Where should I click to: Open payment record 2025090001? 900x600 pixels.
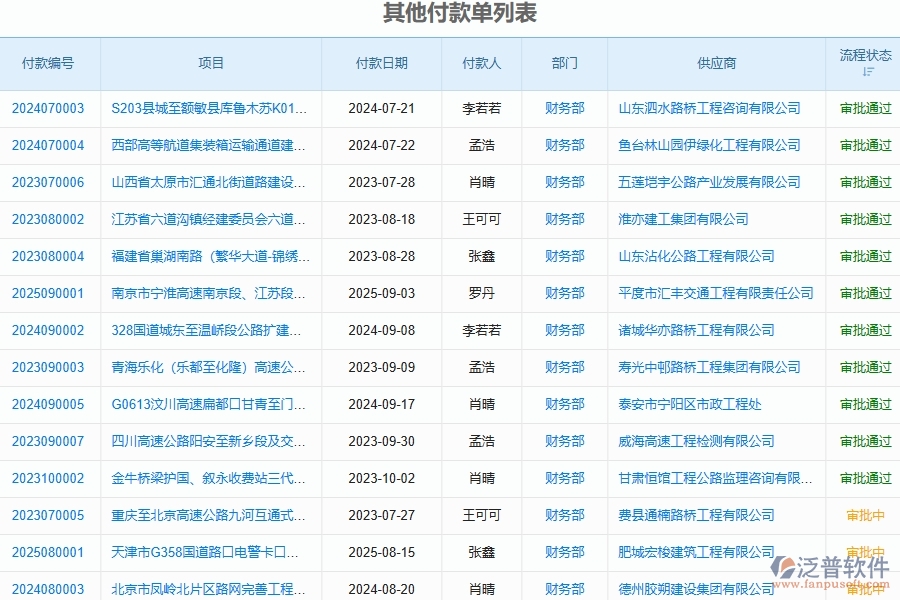click(x=48, y=293)
